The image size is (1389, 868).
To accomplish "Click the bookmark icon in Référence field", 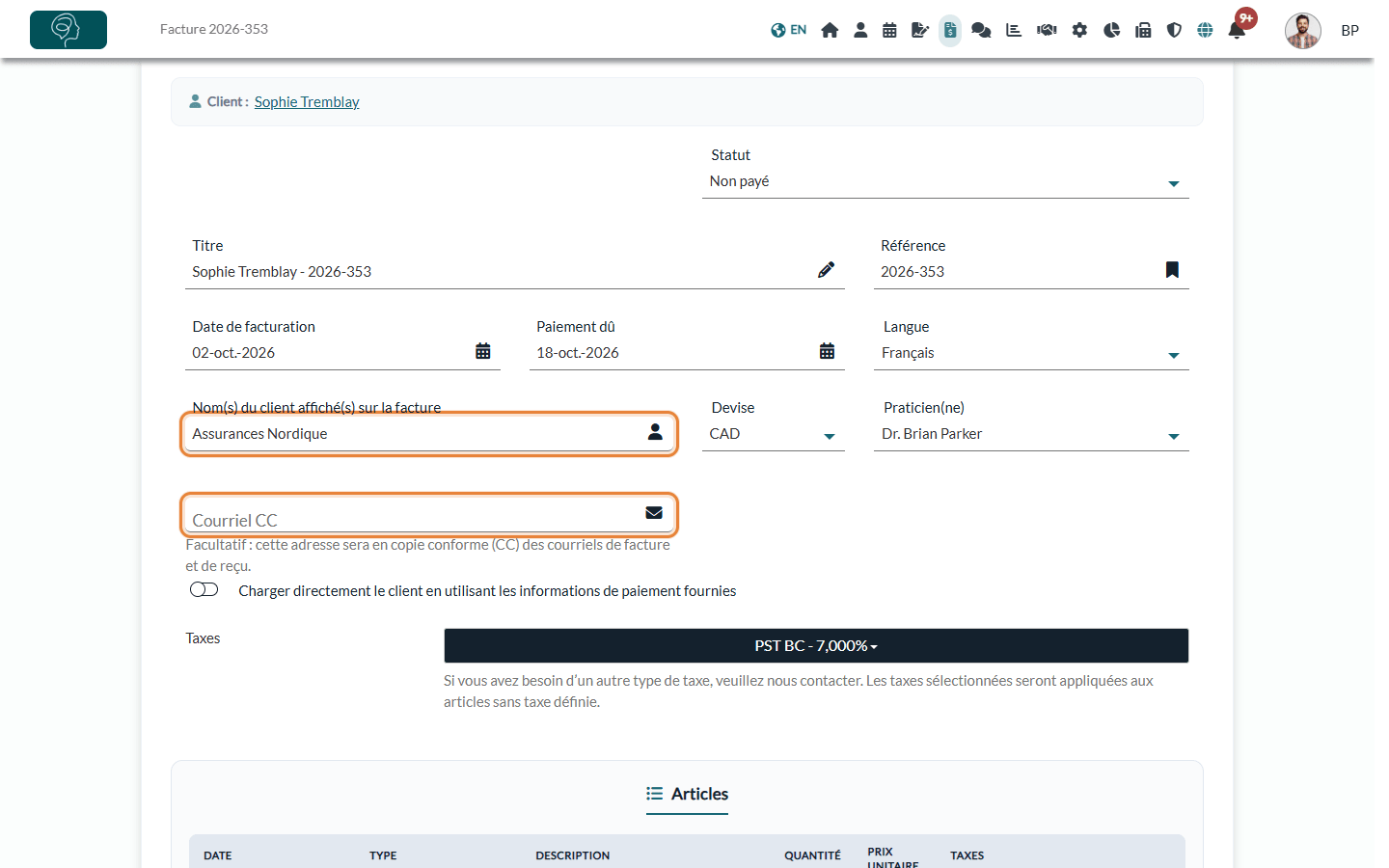I will pyautogui.click(x=1172, y=270).
